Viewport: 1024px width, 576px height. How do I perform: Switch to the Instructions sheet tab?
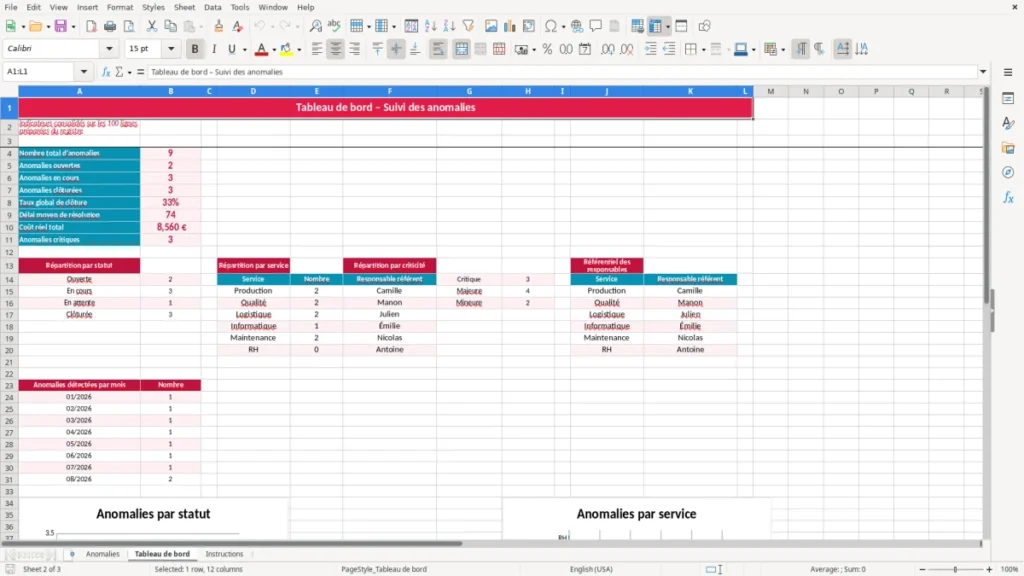click(x=224, y=554)
